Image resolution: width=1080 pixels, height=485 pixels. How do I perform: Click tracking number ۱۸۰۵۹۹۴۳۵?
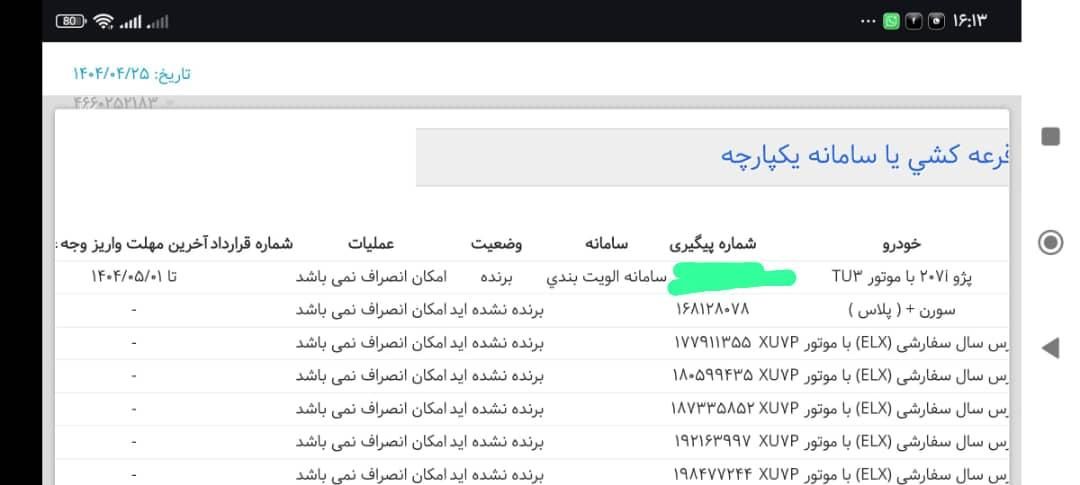(x=713, y=376)
